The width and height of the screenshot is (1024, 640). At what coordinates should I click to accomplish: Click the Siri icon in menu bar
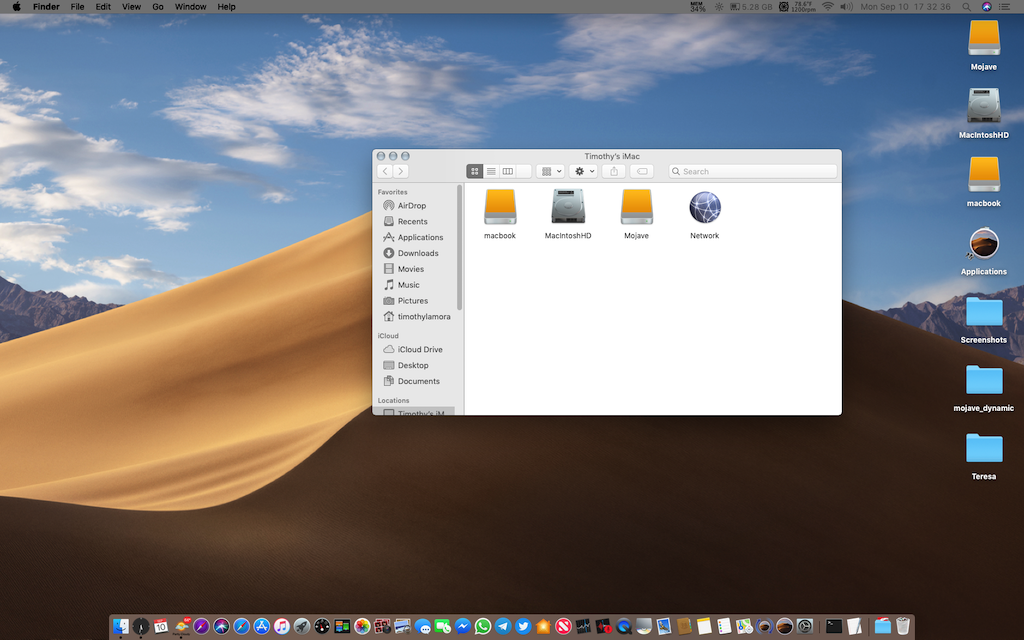click(987, 7)
